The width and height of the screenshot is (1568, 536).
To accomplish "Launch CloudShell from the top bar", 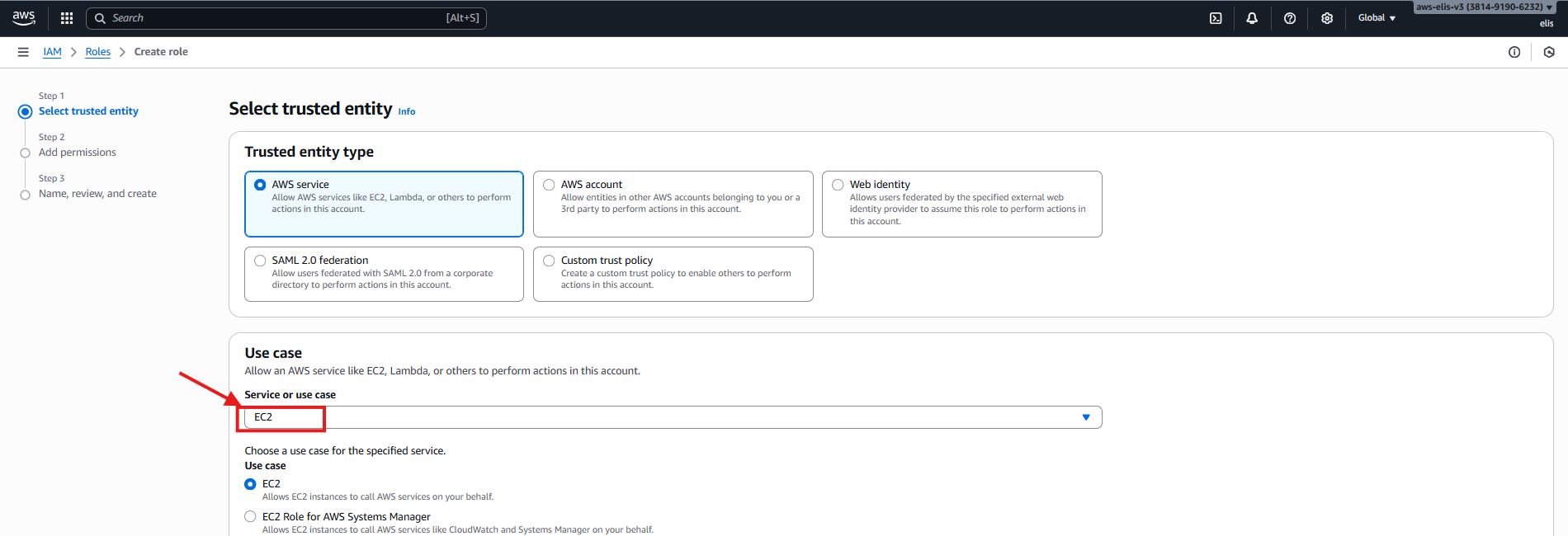I will tap(1216, 18).
